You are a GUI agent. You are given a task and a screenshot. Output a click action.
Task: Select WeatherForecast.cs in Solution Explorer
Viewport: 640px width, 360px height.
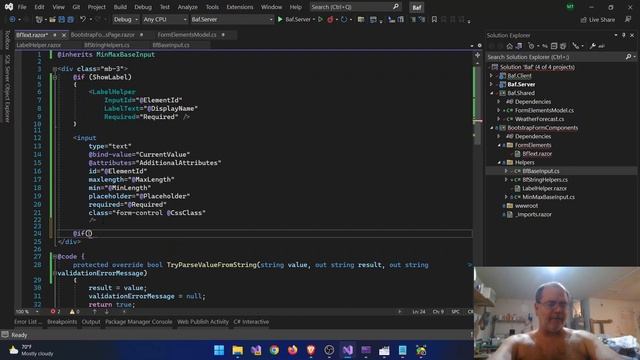(x=539, y=119)
